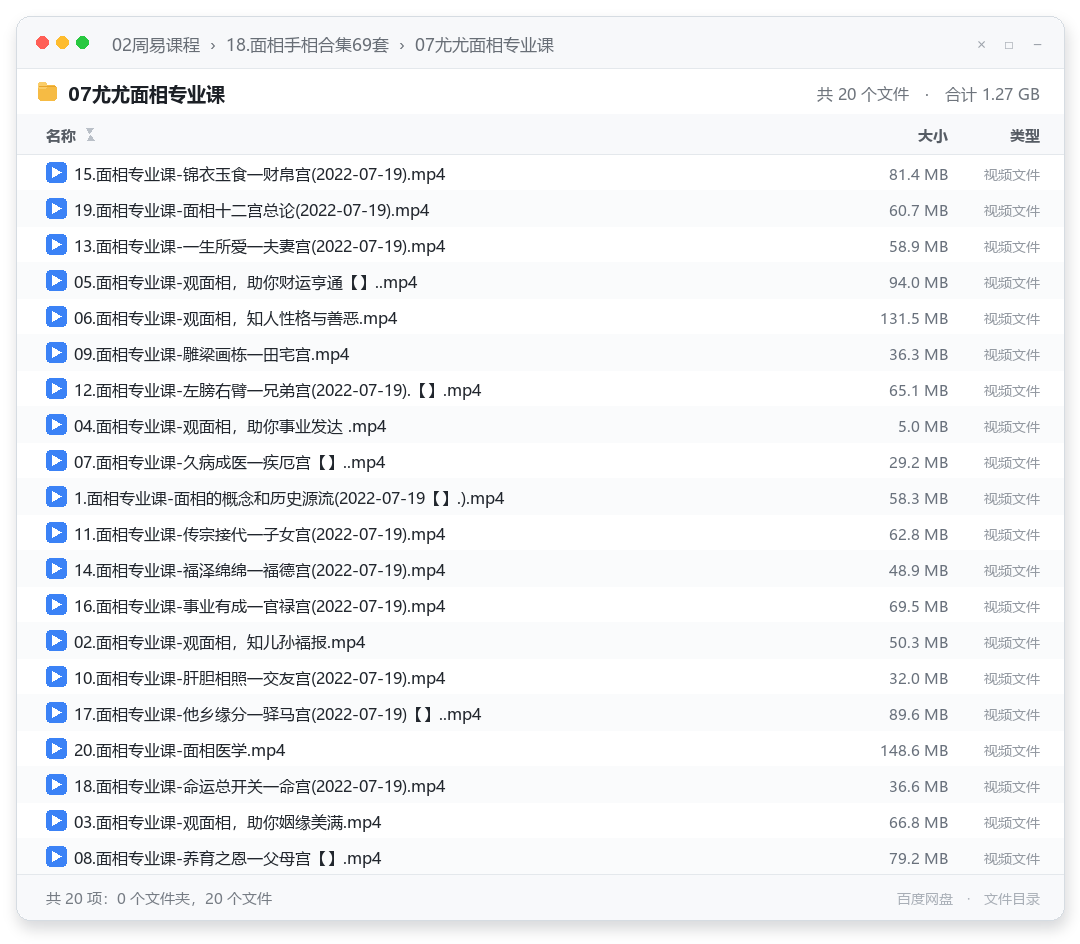The width and height of the screenshot is (1080, 944).
Task: Click 视频文件 type in the 08.父母宫 row
Action: (1012, 859)
